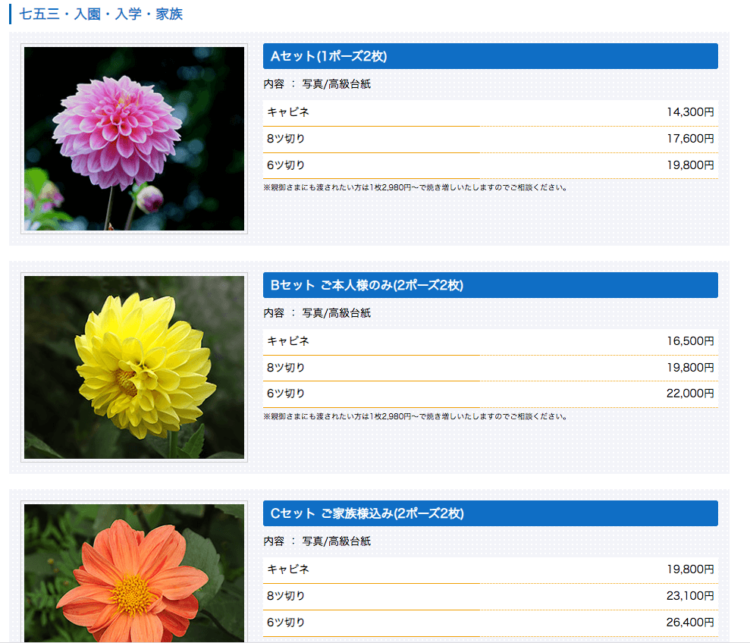Select the 19,800円 price in Bセット
This screenshot has width=750, height=643.
click(x=690, y=367)
